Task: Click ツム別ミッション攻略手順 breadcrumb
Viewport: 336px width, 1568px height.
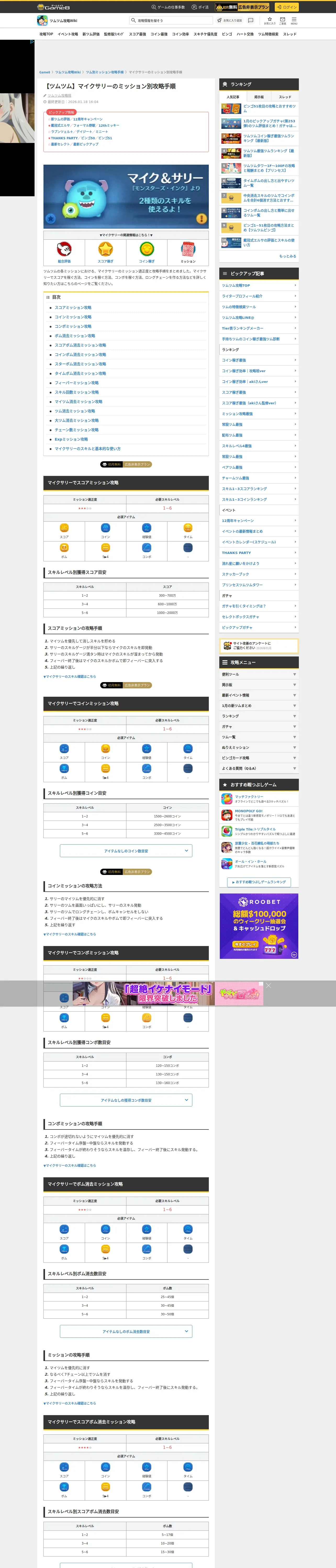Action: click(105, 72)
